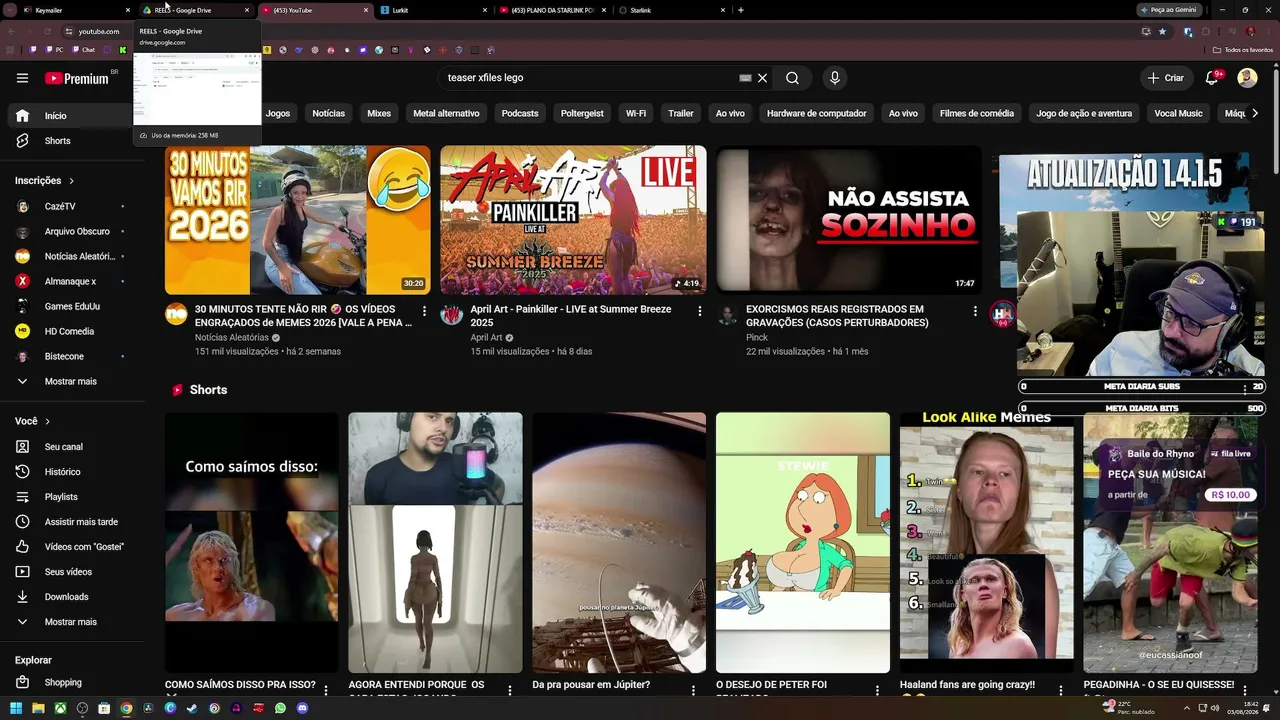Open the YouTube hamburger guide menu
The height and width of the screenshot is (720, 1280).
(22, 78)
